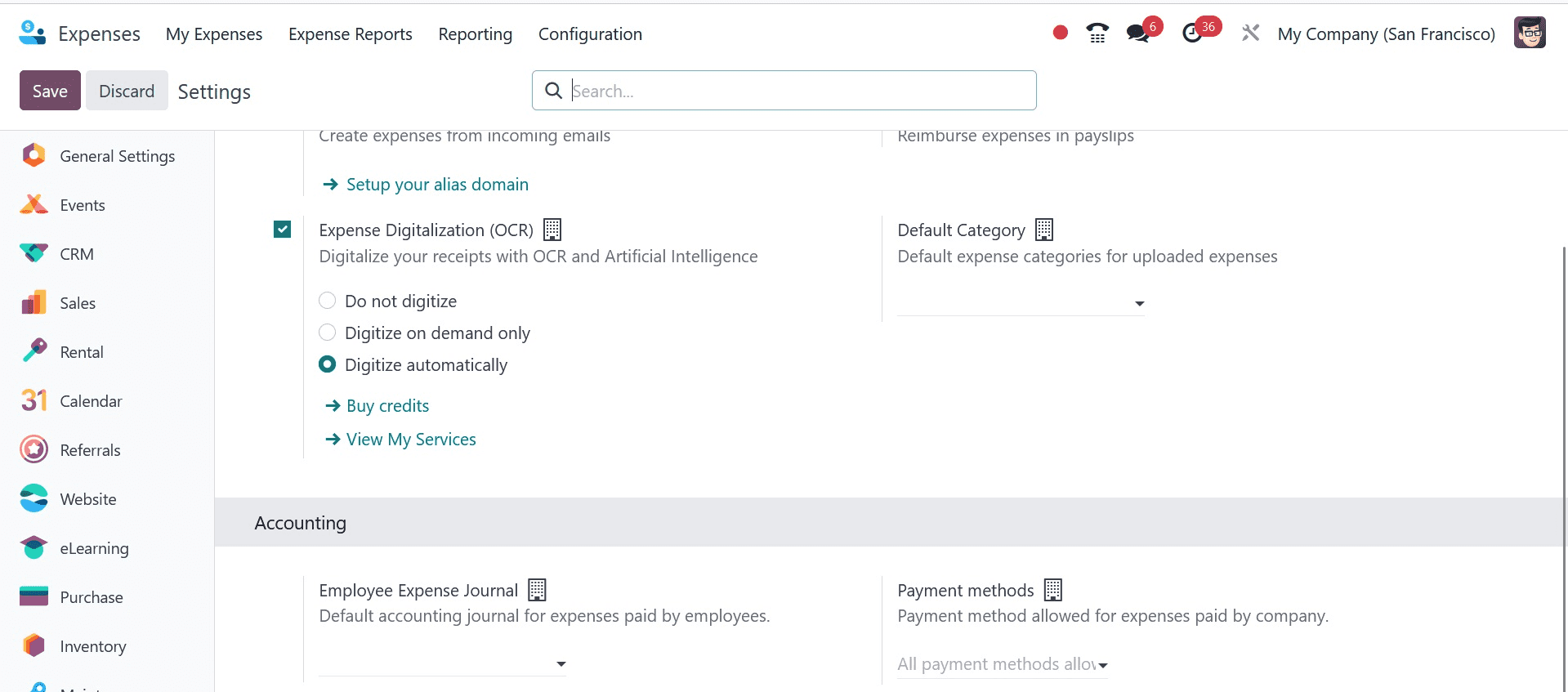Open the conversations chat icon with 6 unread
This screenshot has height=692, width=1568.
click(x=1137, y=33)
